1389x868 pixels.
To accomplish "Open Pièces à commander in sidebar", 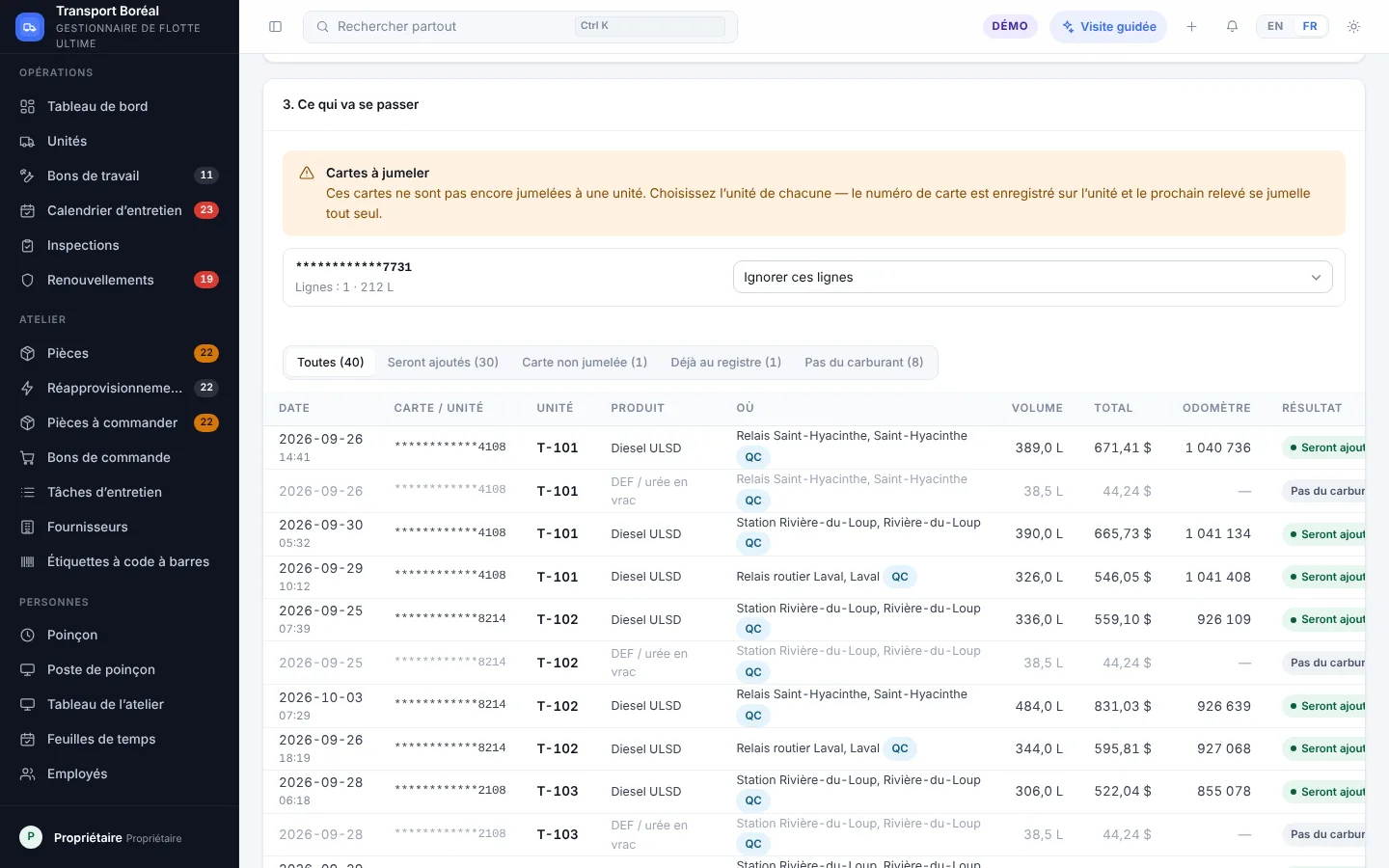I will point(120,422).
